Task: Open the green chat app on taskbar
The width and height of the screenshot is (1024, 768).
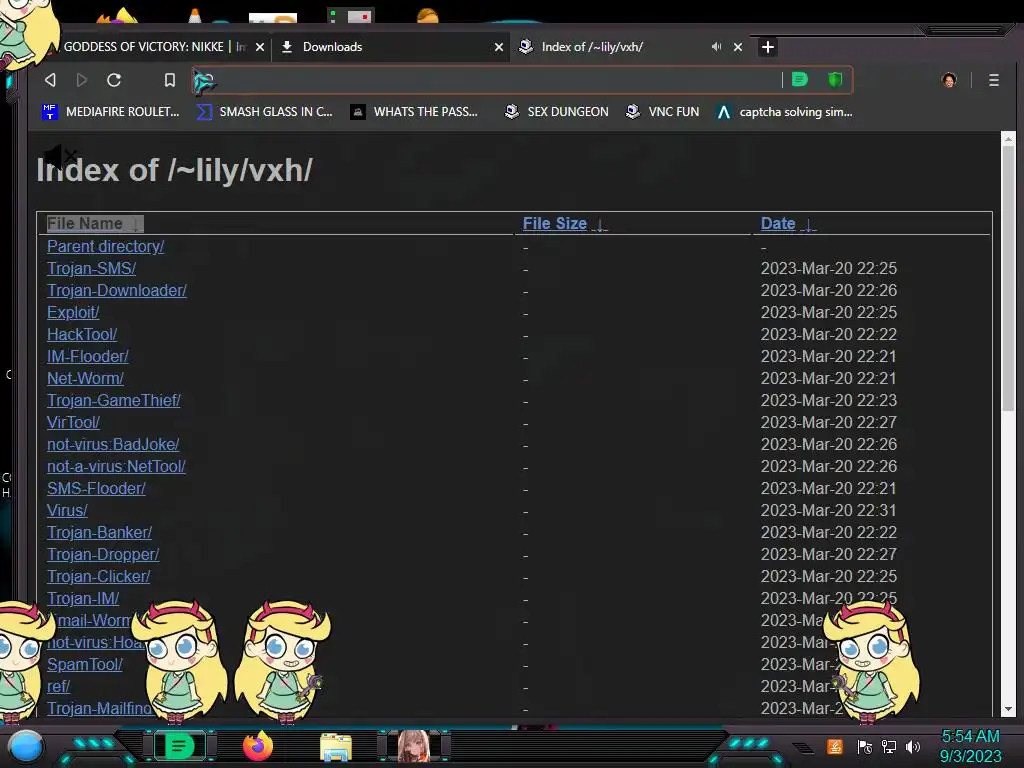Action: [178, 746]
